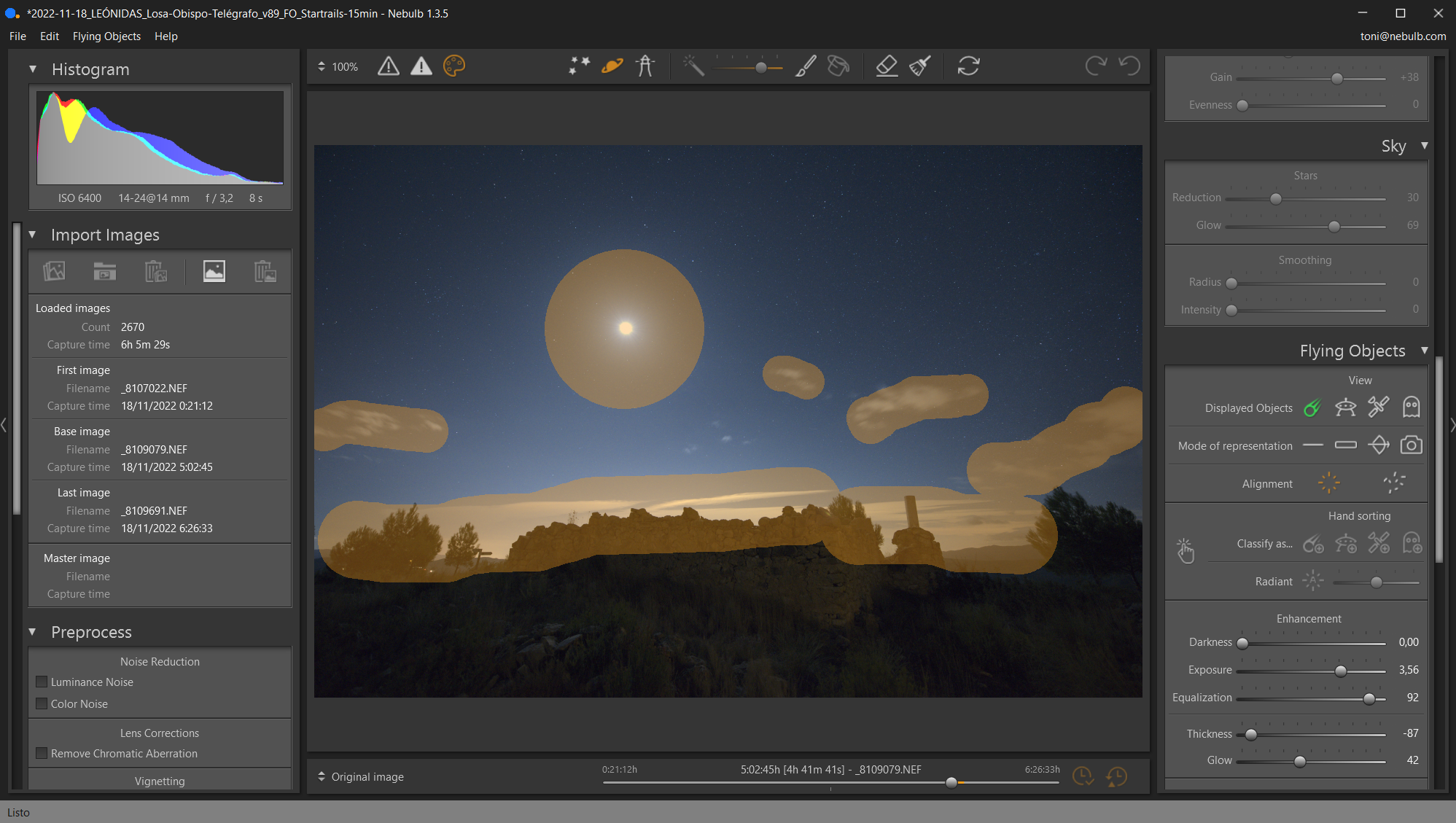
Task: Select the paint bucket fill tool
Action: pos(838,66)
